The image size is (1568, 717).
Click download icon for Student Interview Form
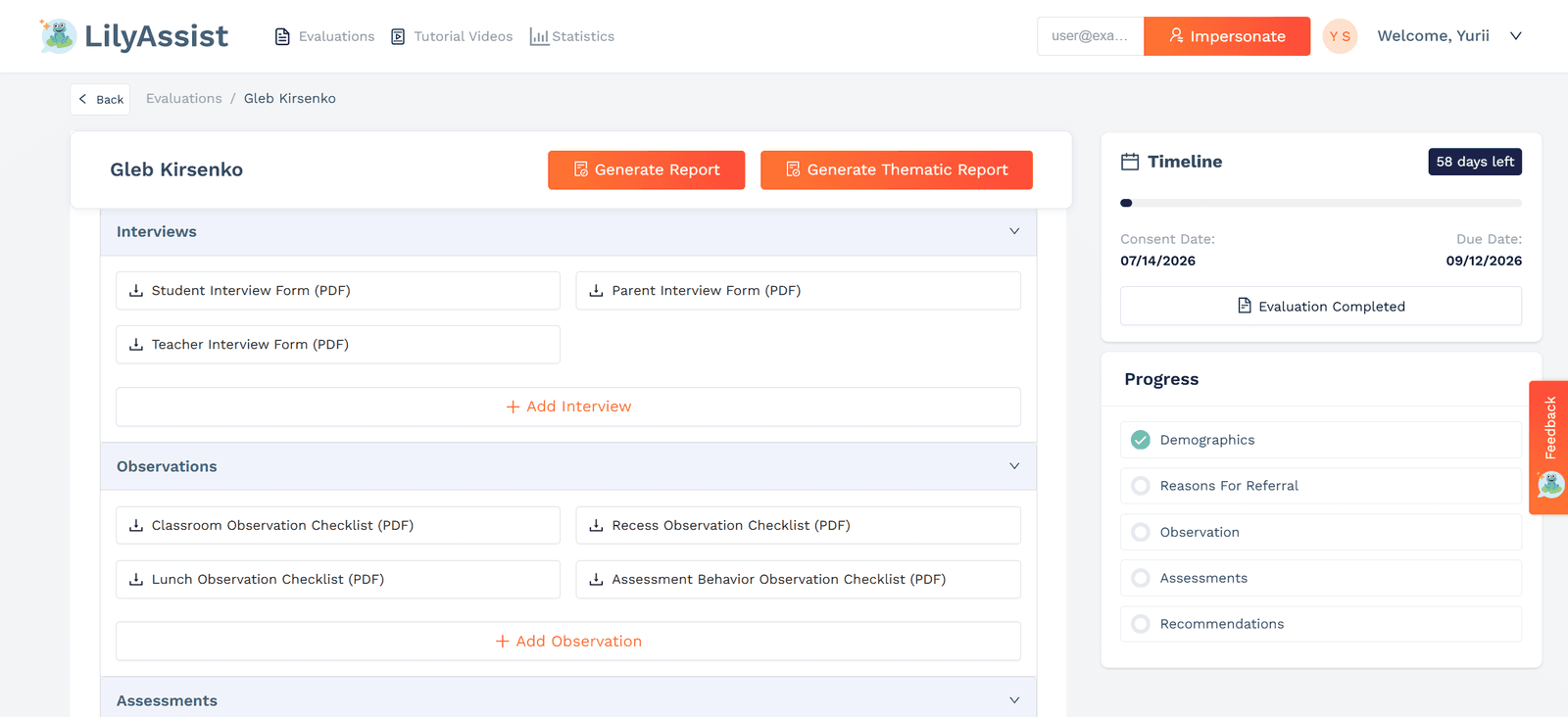[x=136, y=291]
